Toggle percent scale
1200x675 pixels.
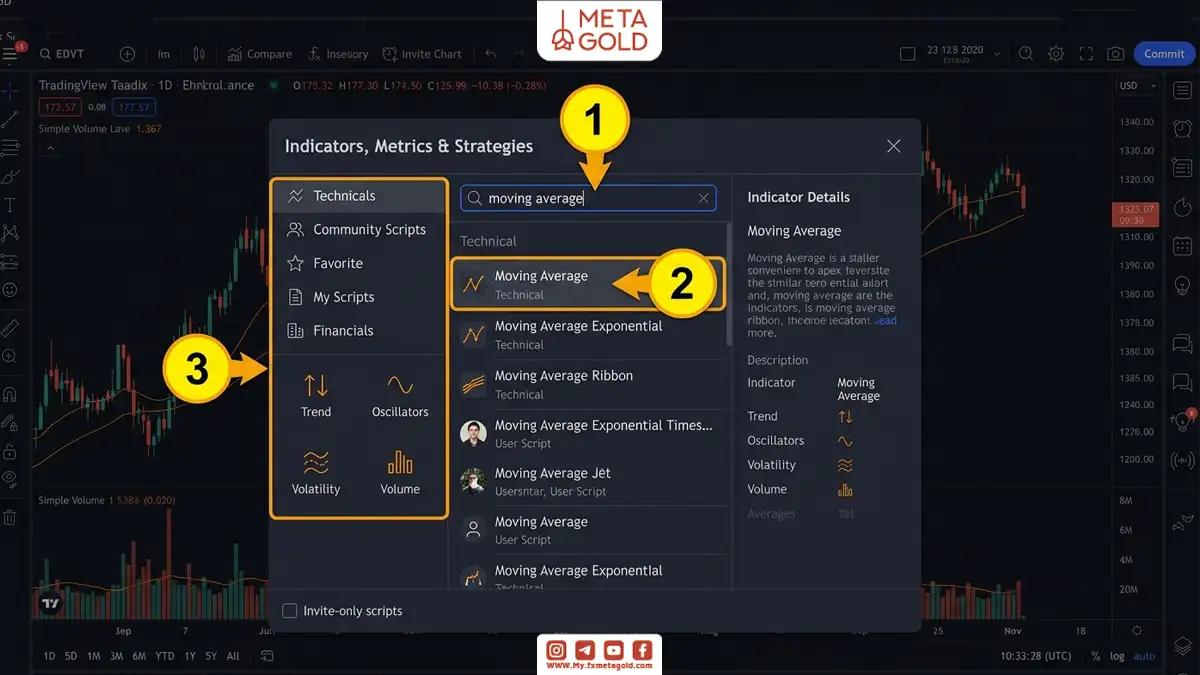pyautogui.click(x=1096, y=656)
